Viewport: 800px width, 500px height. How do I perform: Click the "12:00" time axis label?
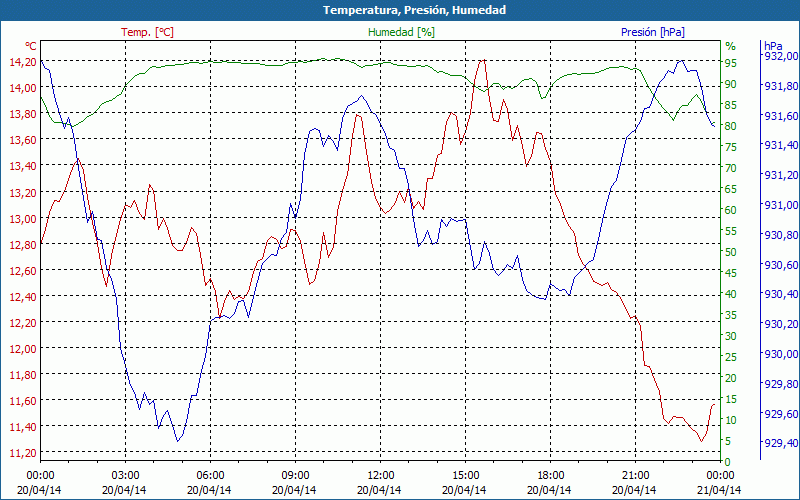tap(381, 476)
